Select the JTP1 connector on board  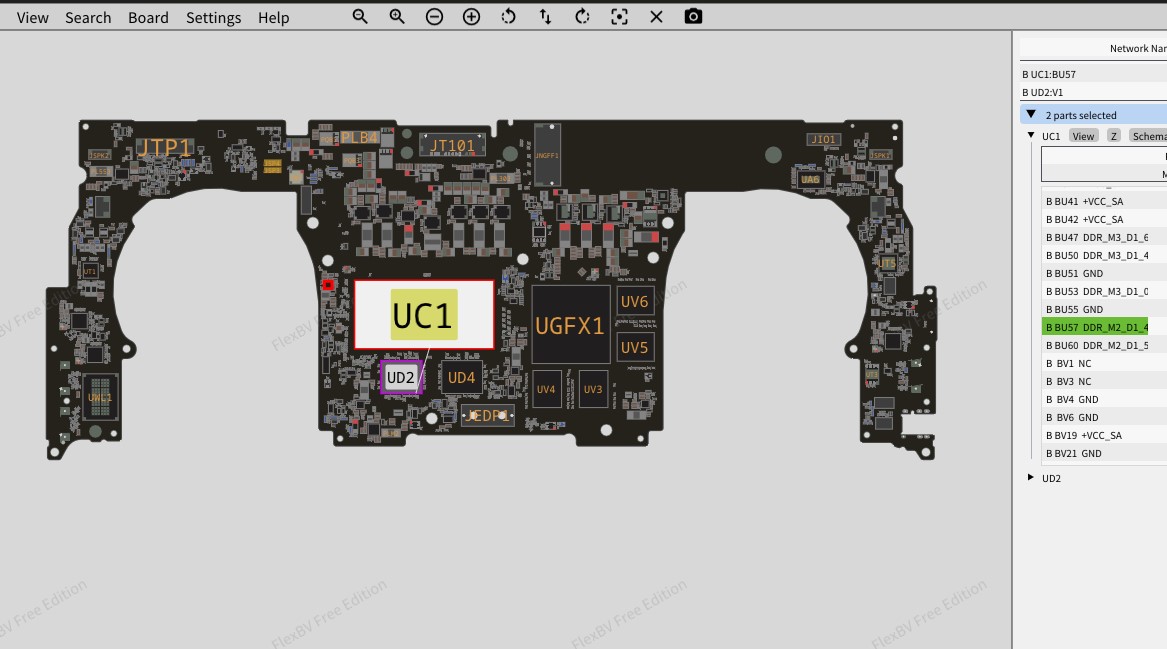click(164, 148)
